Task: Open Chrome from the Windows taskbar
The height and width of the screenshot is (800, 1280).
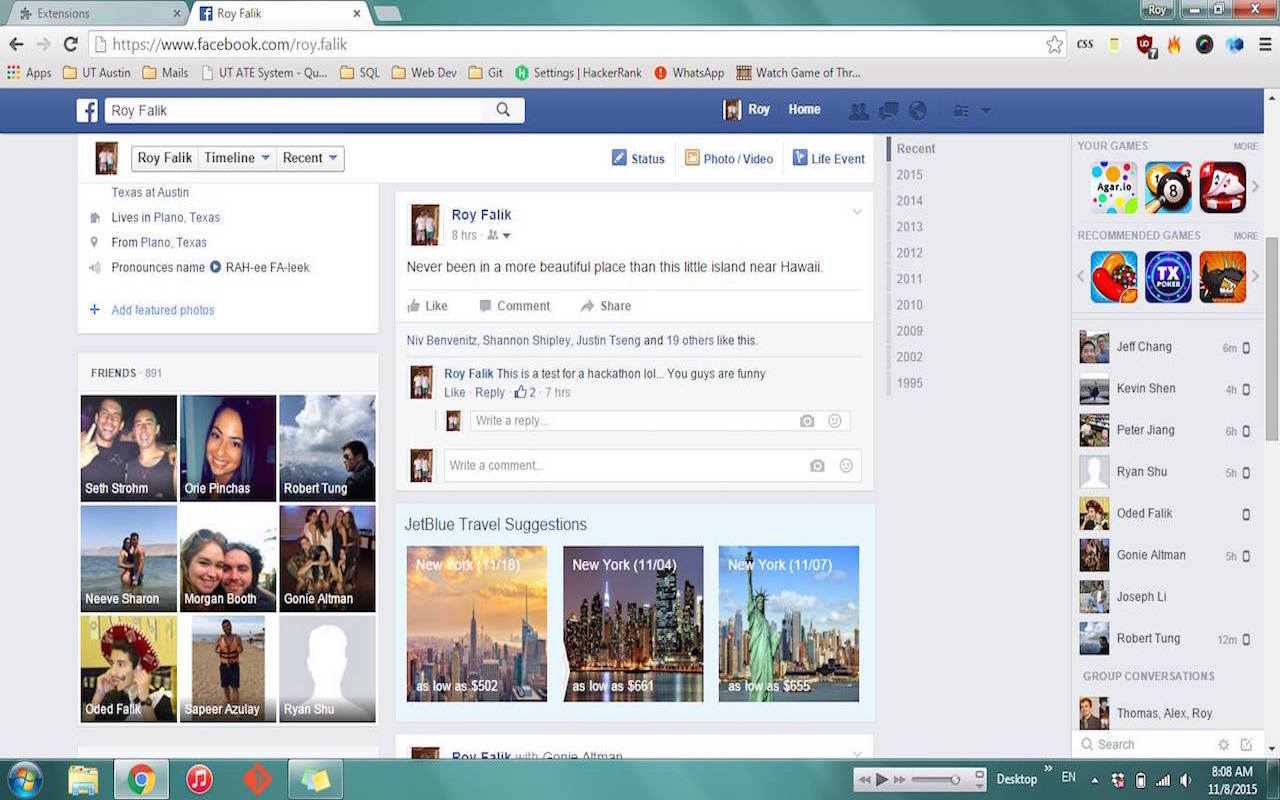Action: [x=141, y=779]
